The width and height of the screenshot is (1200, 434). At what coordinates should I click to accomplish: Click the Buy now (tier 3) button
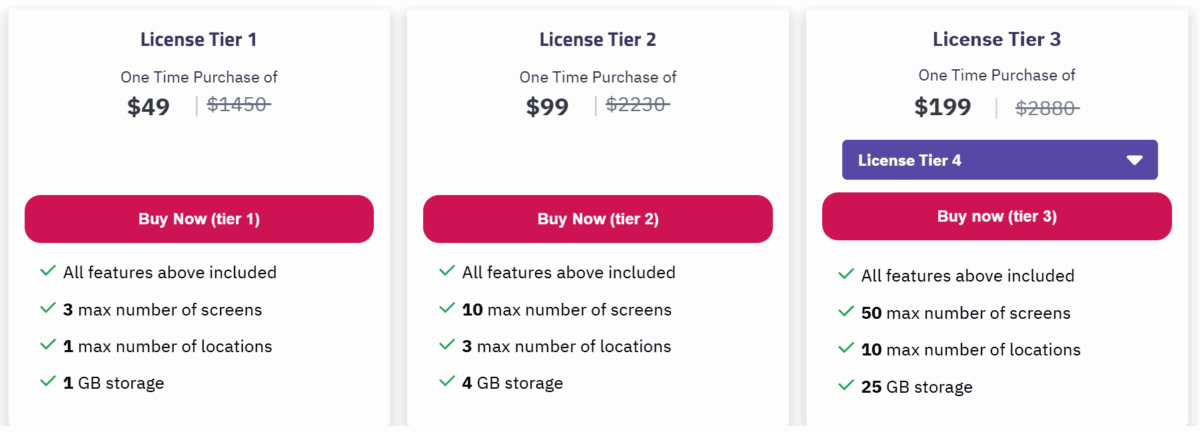click(996, 216)
